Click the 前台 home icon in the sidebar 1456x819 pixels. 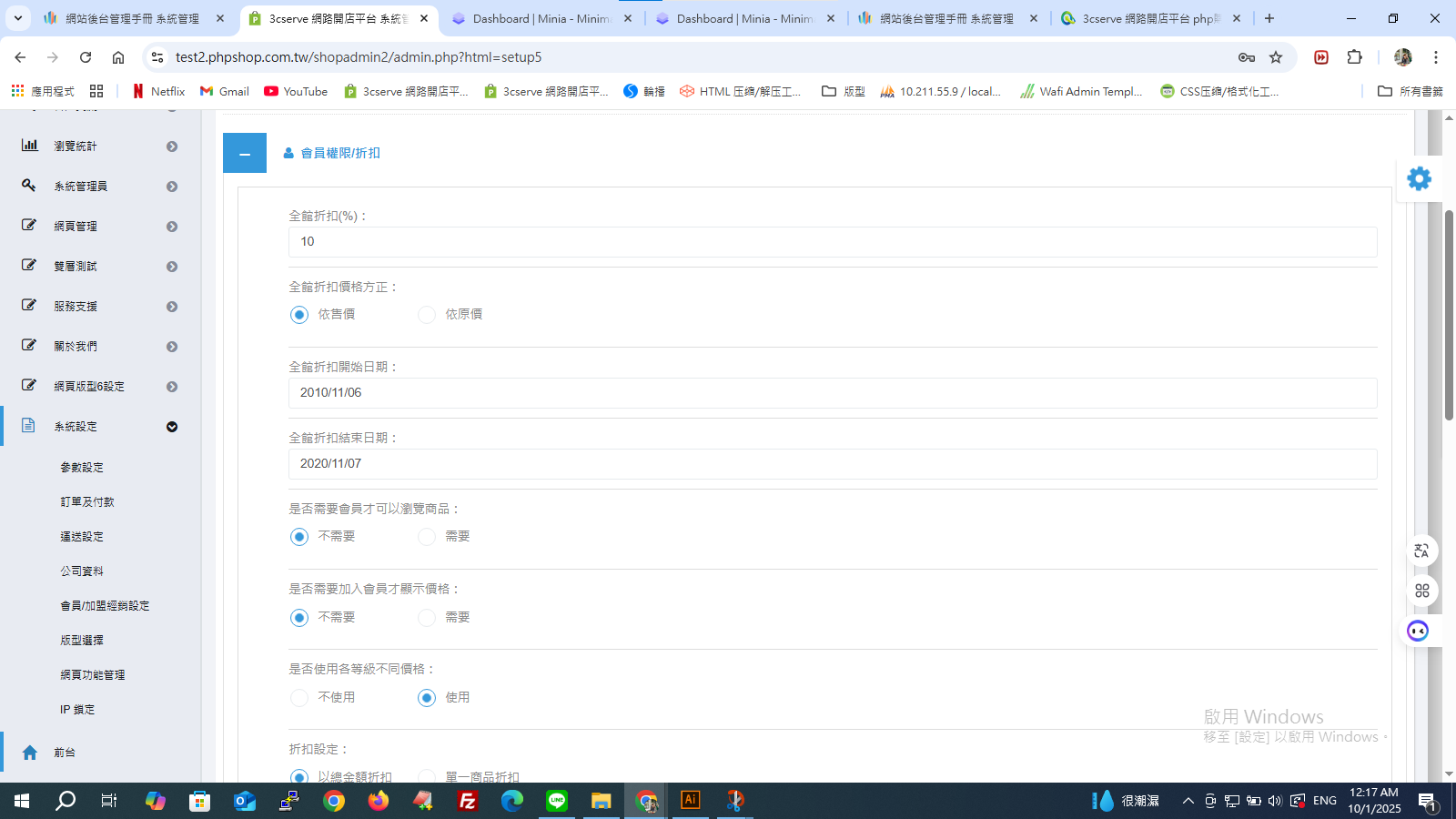[30, 753]
